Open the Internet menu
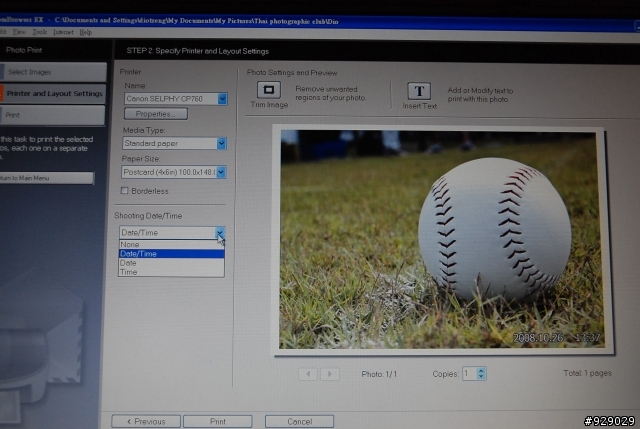 [63, 32]
